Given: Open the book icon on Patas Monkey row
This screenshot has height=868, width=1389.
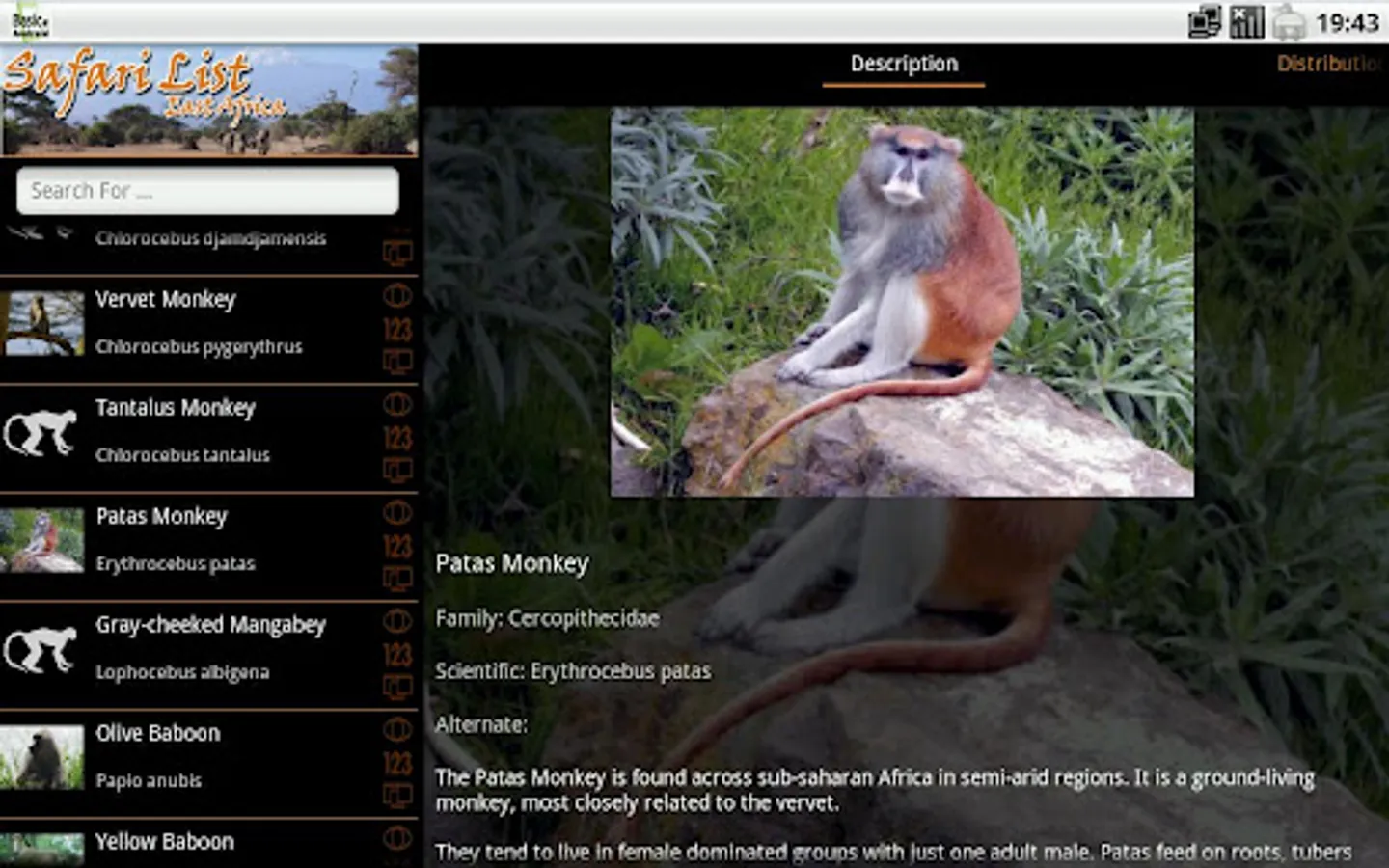Looking at the screenshot, I should click(x=397, y=580).
